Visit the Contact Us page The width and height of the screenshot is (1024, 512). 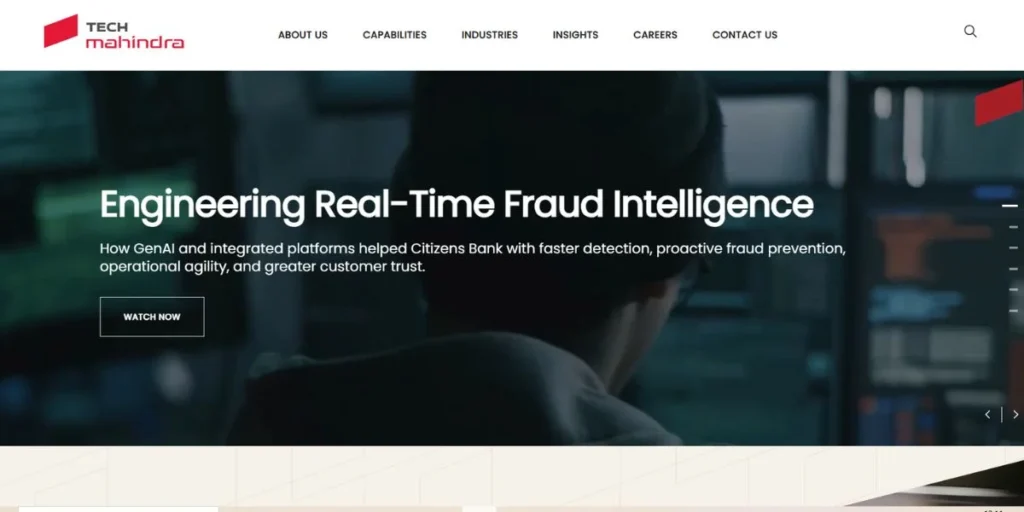pyautogui.click(x=745, y=35)
